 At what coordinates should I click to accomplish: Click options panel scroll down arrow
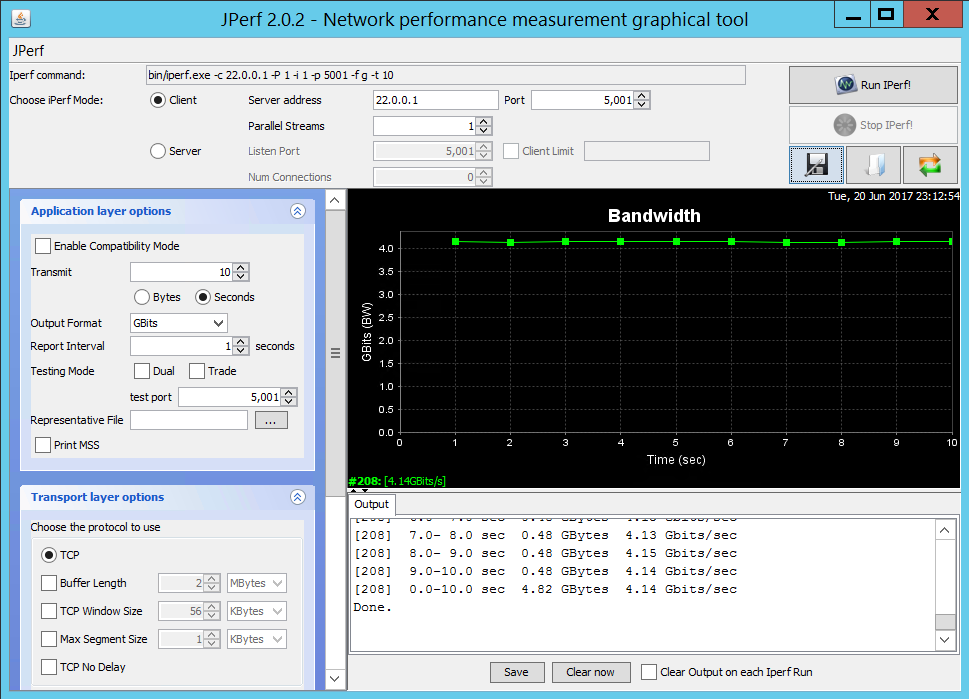pyautogui.click(x=335, y=679)
